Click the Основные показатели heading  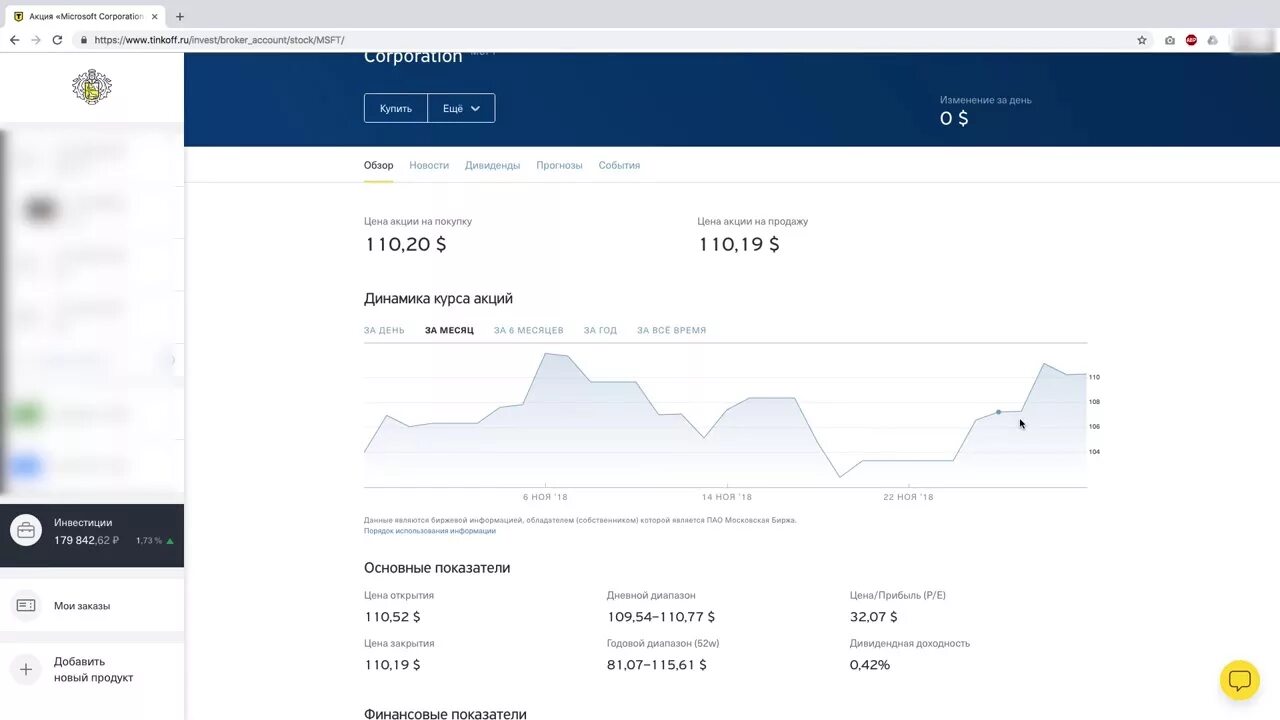(437, 568)
